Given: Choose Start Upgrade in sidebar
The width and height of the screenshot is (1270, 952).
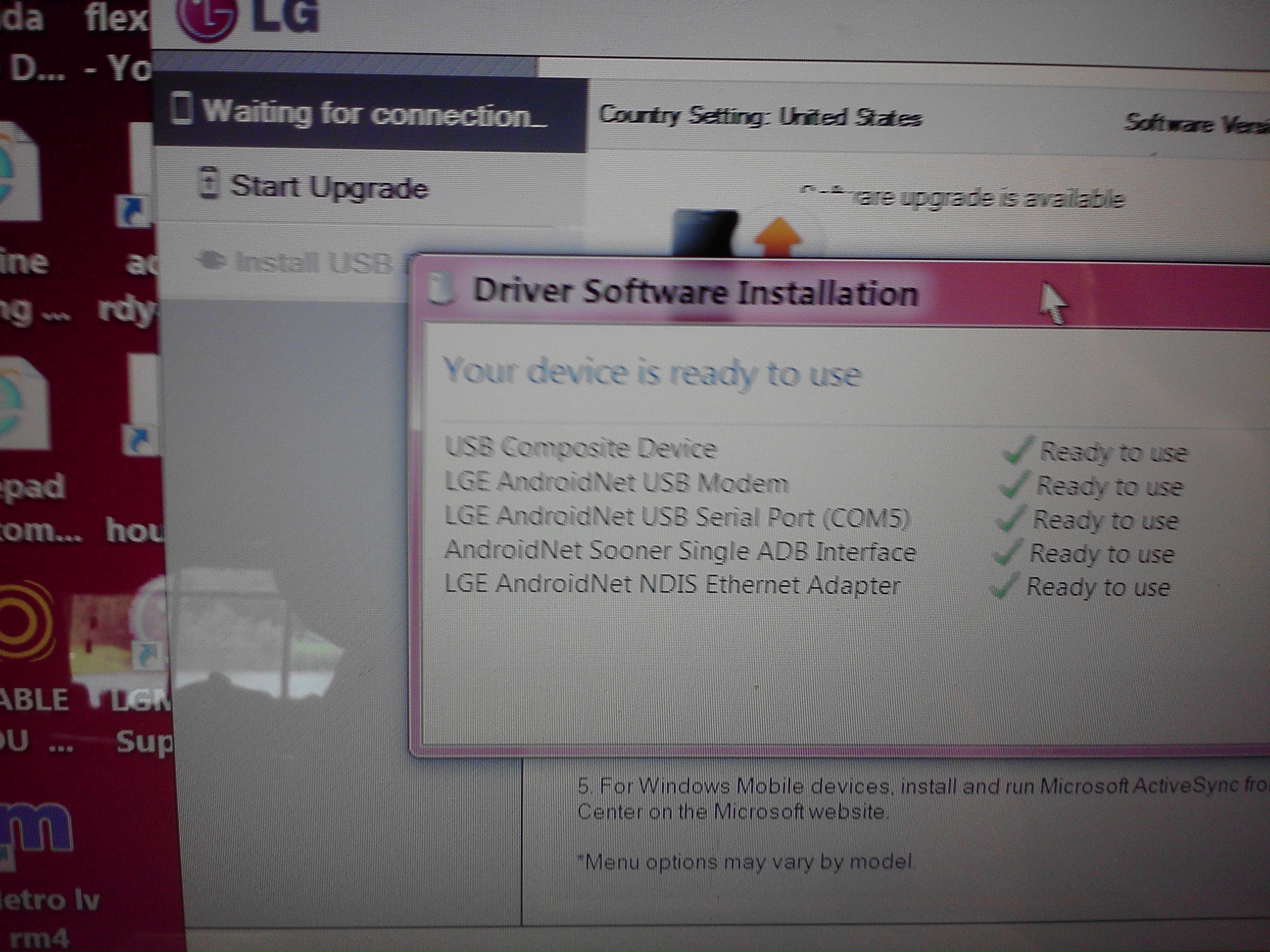Looking at the screenshot, I should click(329, 187).
